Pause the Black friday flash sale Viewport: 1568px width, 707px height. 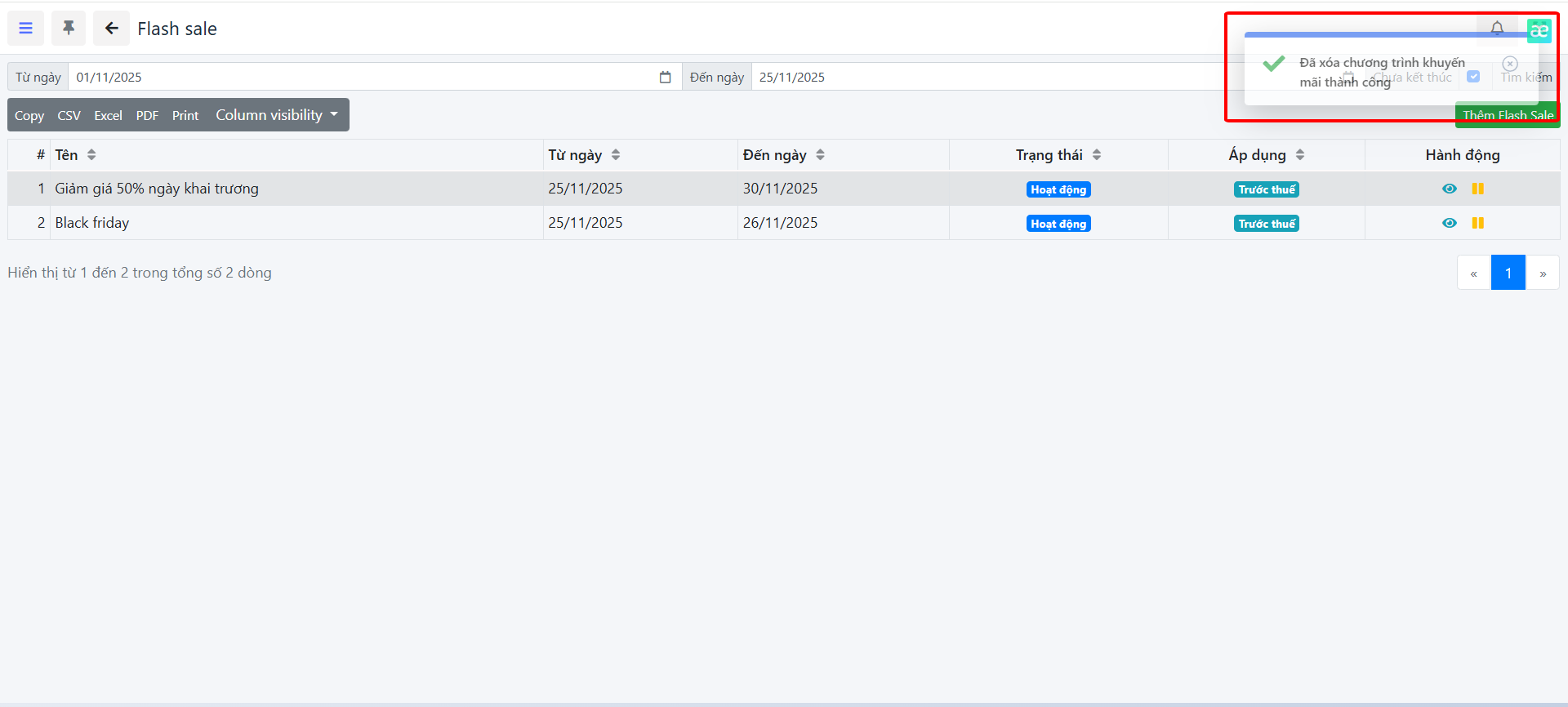[1477, 223]
